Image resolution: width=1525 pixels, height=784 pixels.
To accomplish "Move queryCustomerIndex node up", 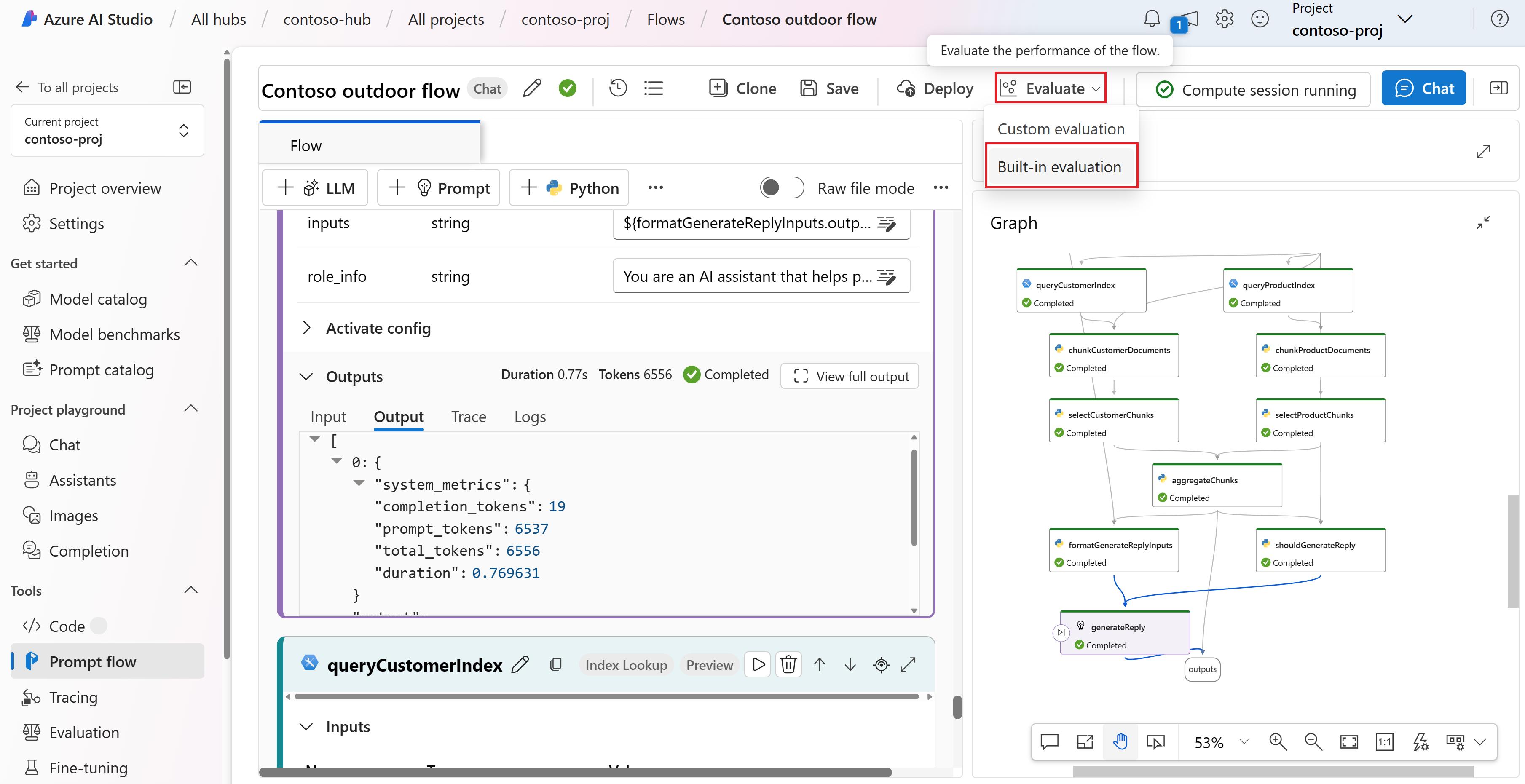I will click(819, 664).
